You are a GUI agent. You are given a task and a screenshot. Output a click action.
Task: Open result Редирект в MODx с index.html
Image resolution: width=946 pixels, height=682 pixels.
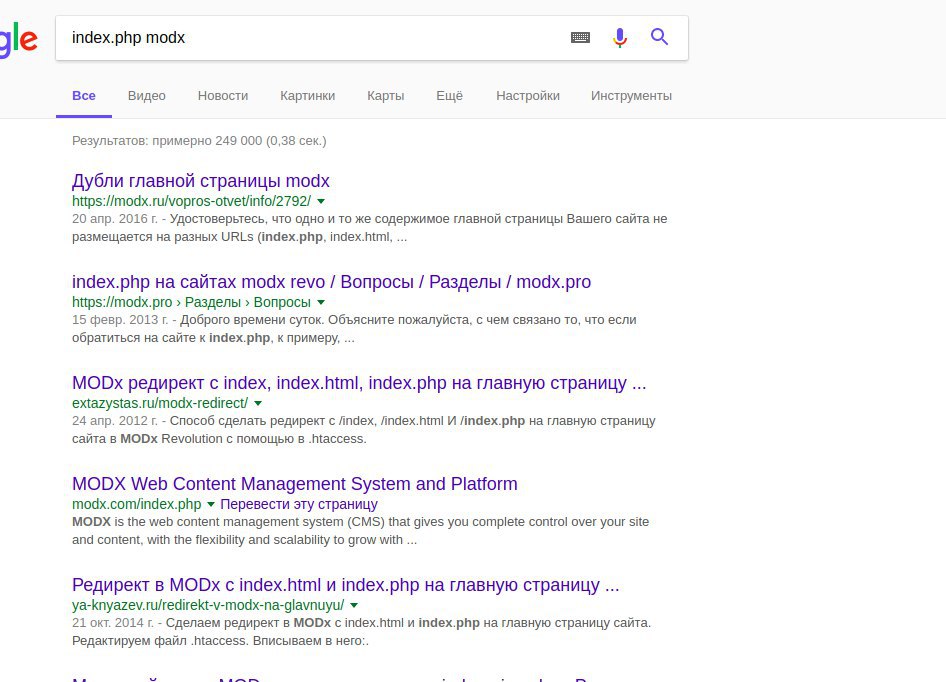345,585
